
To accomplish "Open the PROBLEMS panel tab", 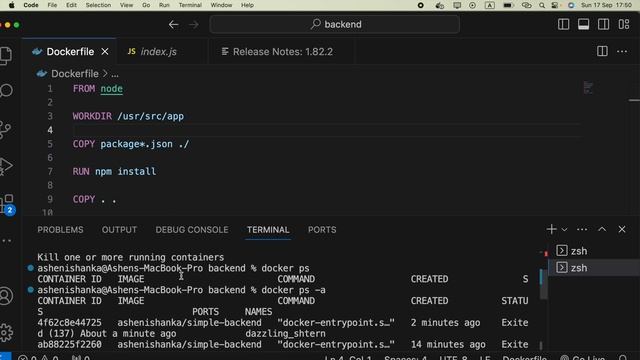I will click(x=60, y=230).
